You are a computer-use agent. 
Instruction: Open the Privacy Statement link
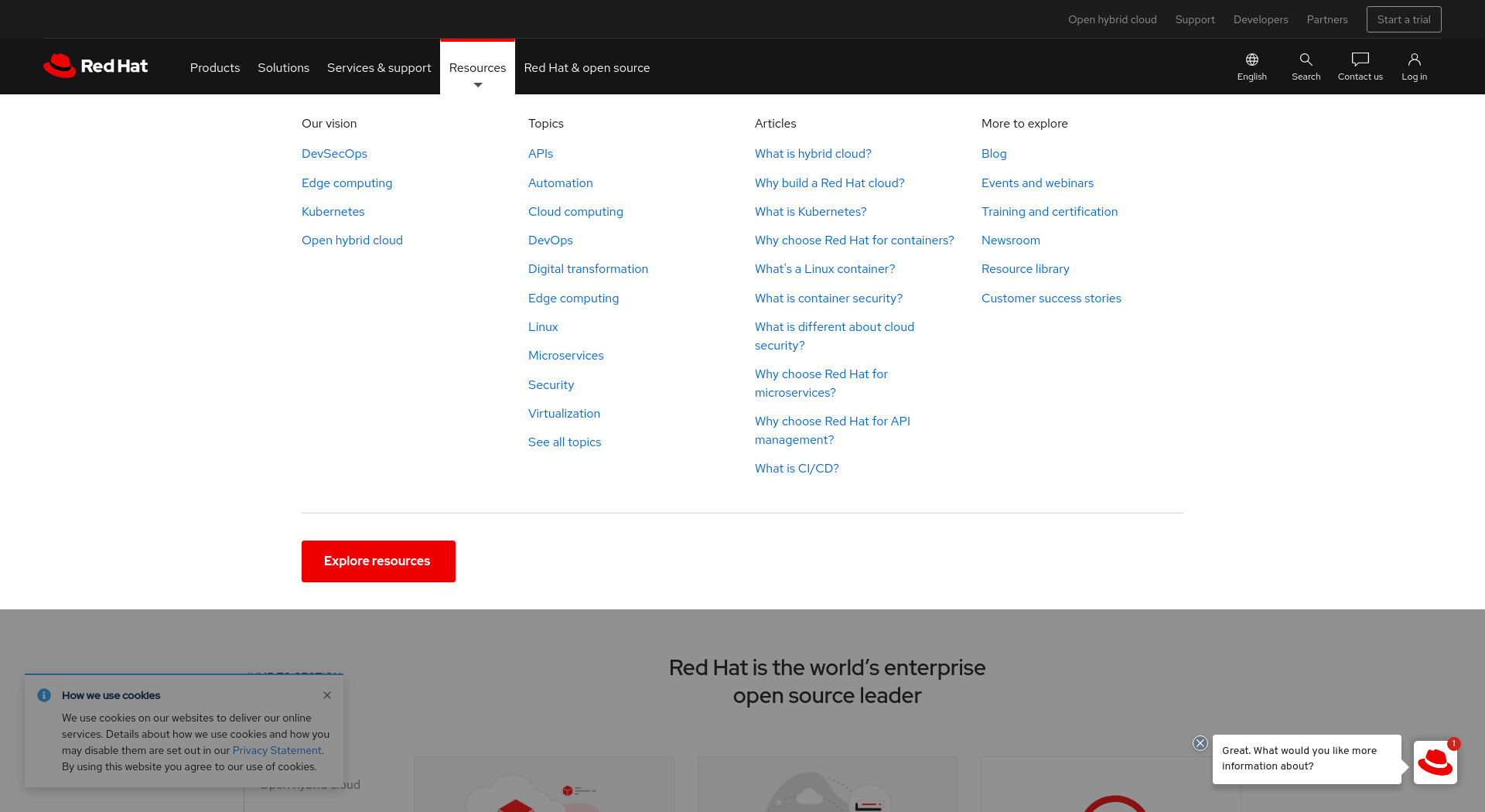[277, 750]
